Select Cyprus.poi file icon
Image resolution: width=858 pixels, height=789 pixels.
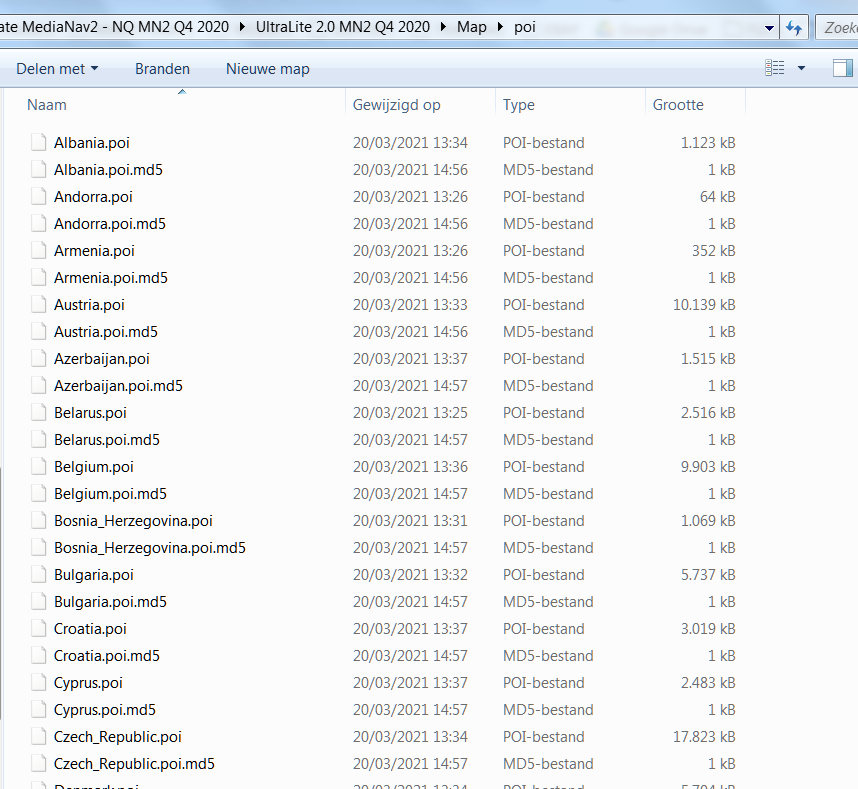(38, 683)
